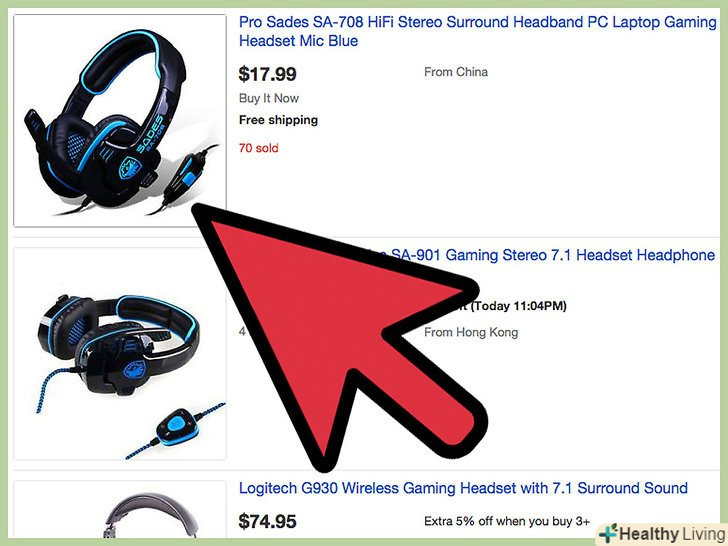728x546 pixels.
Task: Click the 'Free shipping' label
Action: [x=279, y=120]
